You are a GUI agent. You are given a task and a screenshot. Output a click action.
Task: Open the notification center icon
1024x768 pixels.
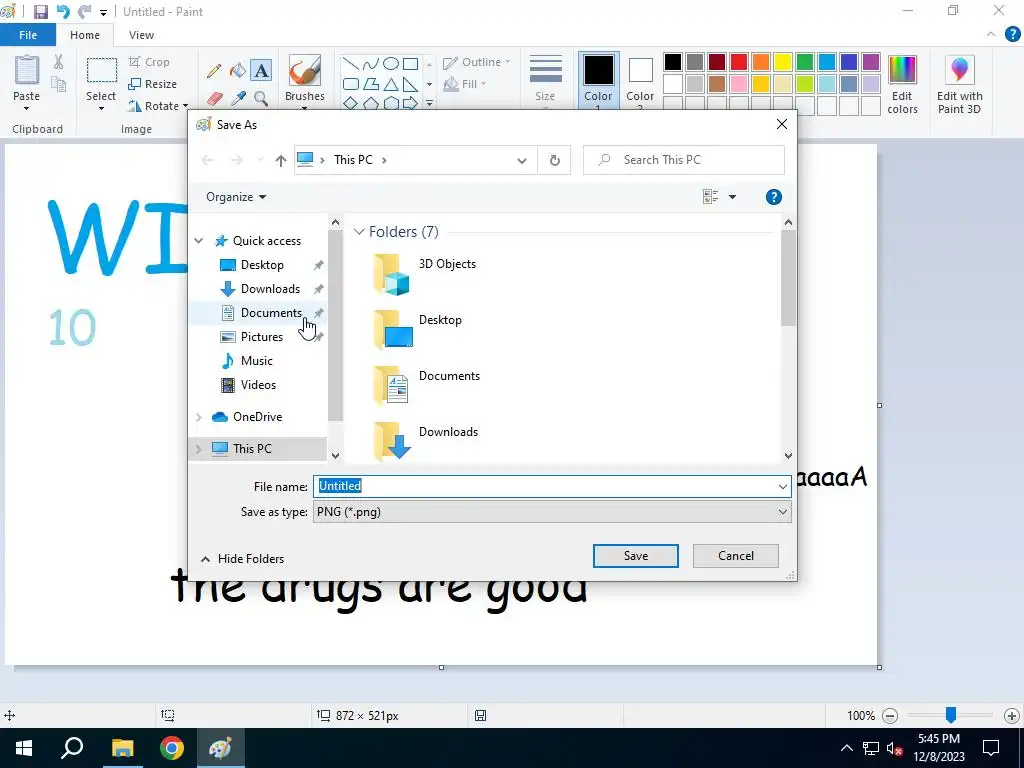pos(991,748)
